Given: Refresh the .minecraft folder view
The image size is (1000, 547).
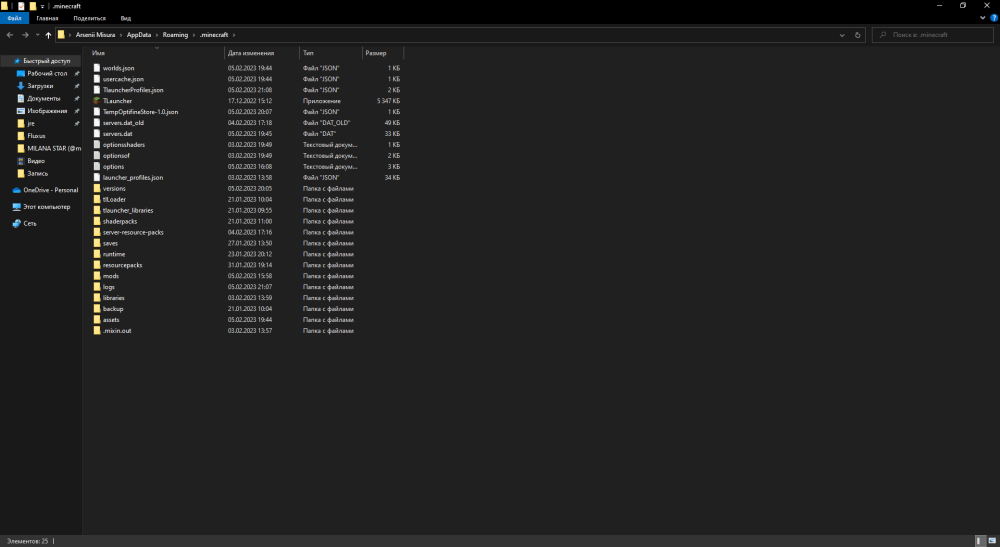Looking at the screenshot, I should coord(857,35).
